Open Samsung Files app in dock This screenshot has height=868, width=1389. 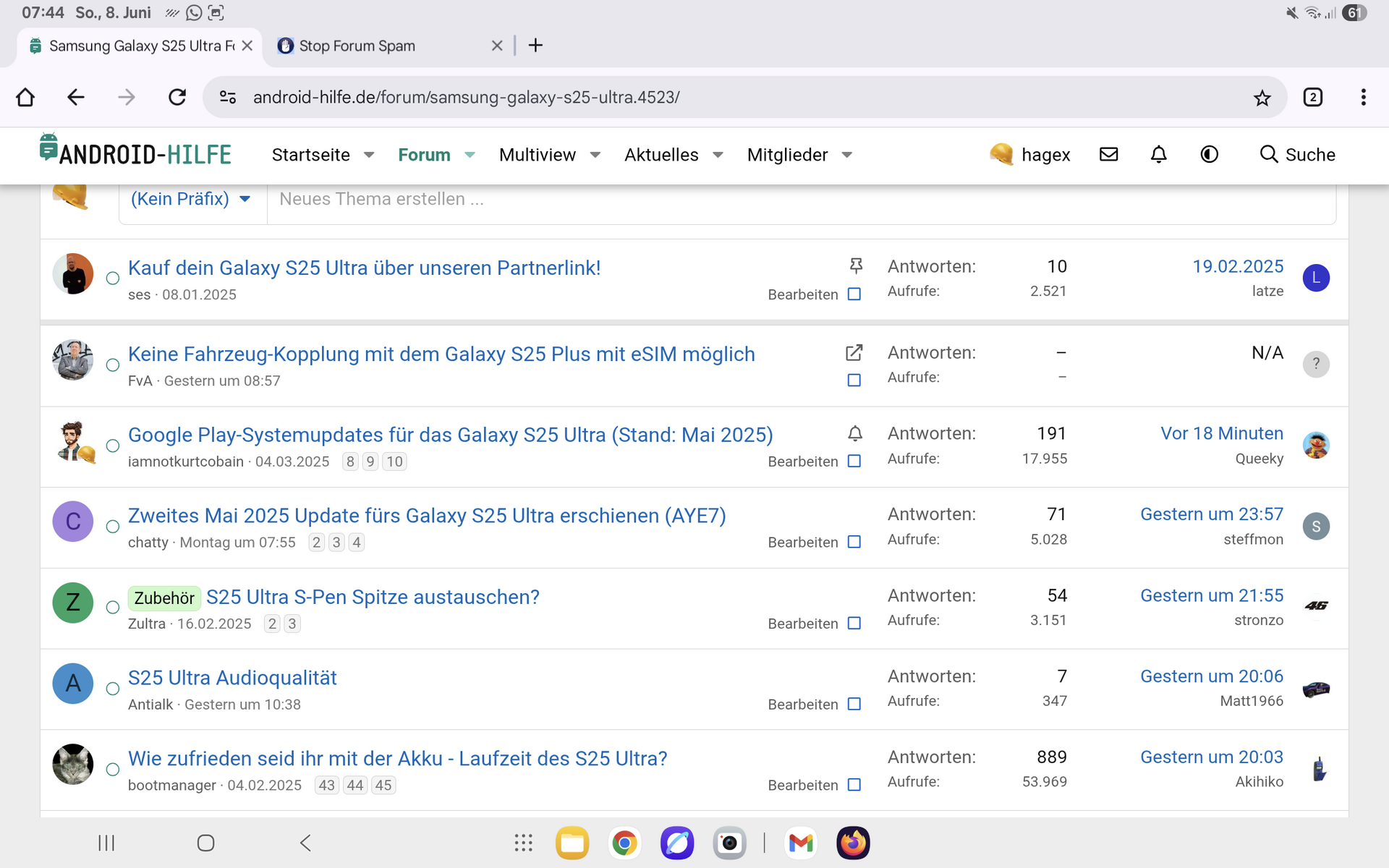pyautogui.click(x=572, y=843)
